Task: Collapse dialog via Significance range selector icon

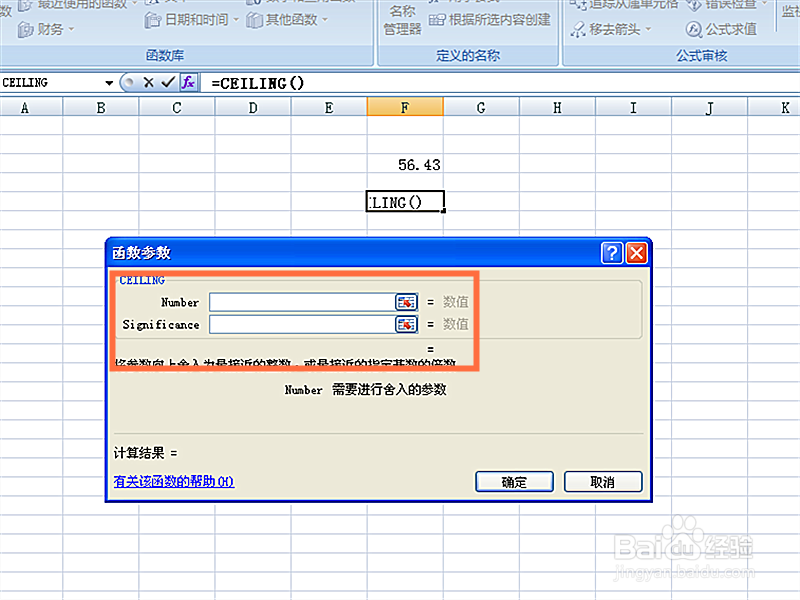Action: (407, 324)
